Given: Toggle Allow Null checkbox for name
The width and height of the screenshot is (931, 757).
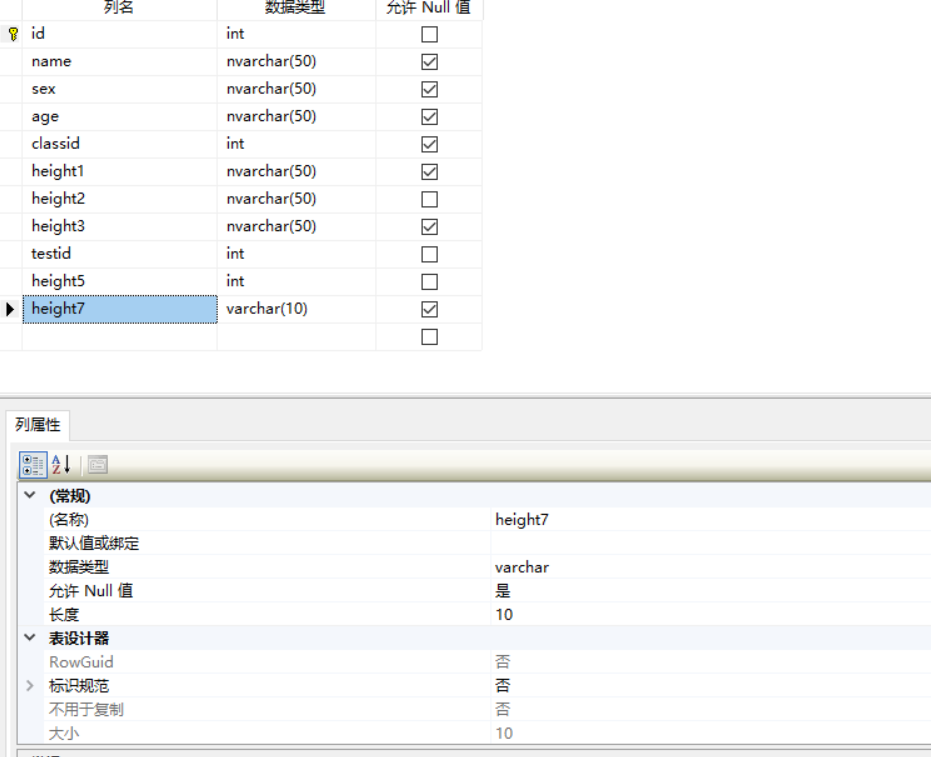Looking at the screenshot, I should click(x=429, y=62).
